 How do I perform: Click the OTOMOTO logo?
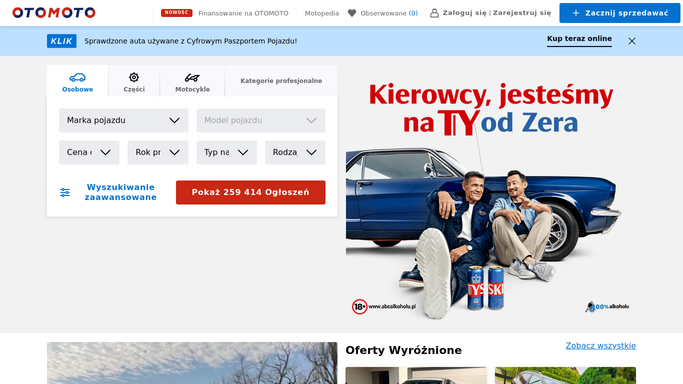tap(54, 13)
